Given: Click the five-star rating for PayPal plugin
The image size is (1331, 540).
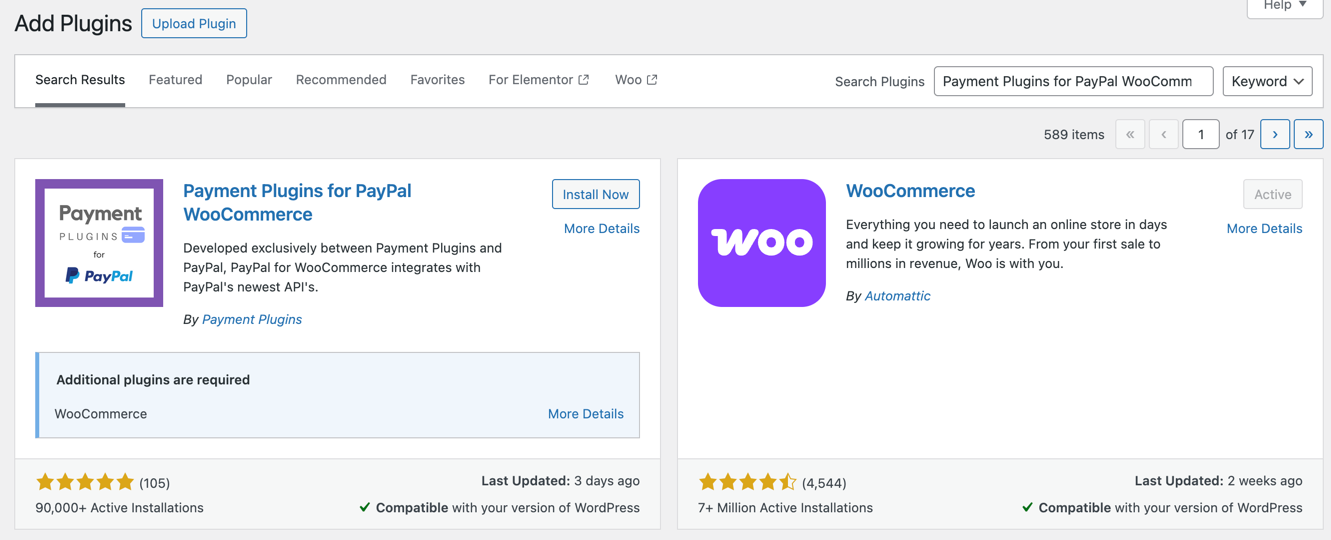Looking at the screenshot, I should tap(85, 482).
